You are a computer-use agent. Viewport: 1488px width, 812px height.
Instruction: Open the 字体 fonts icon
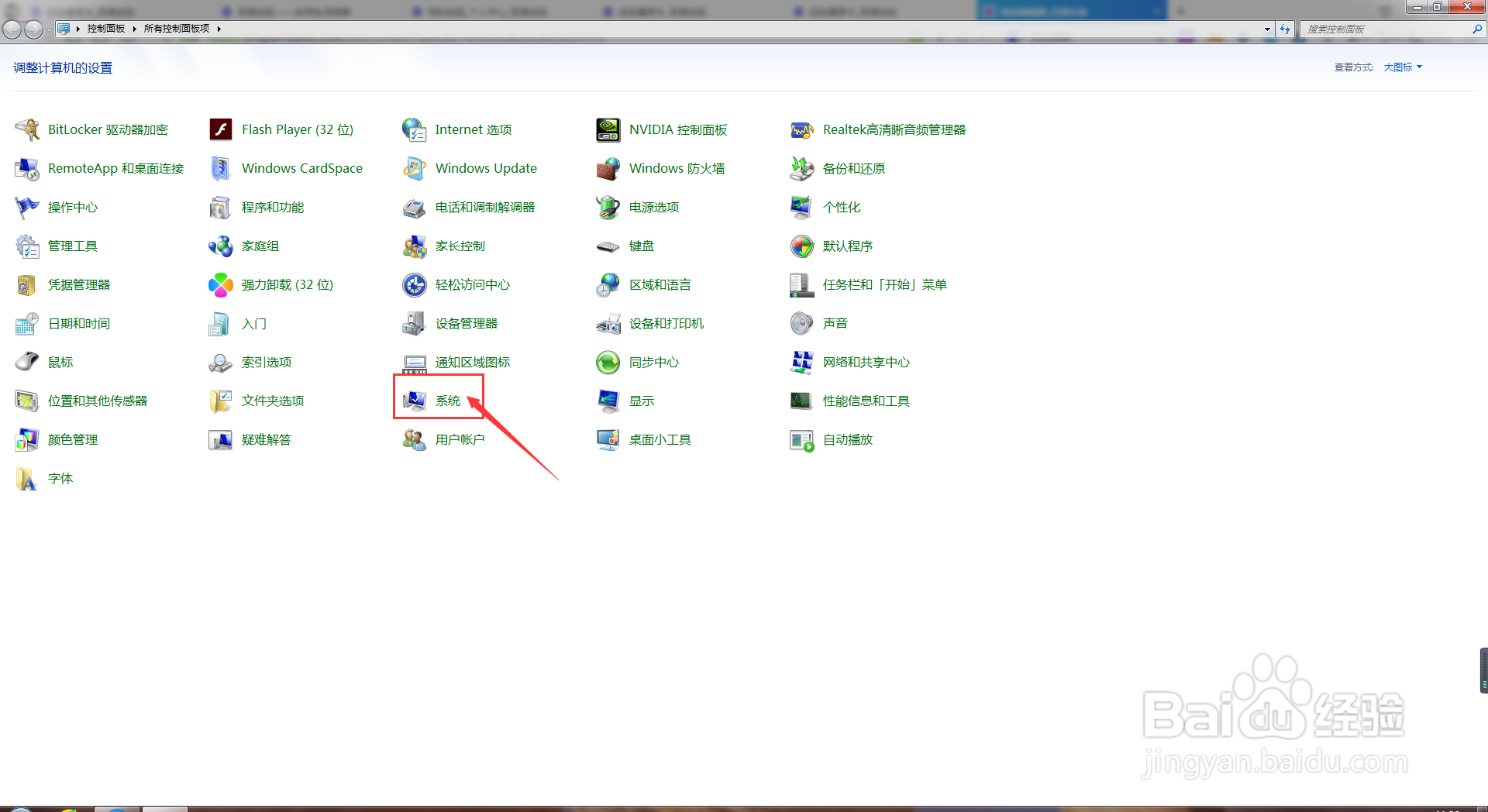click(27, 478)
